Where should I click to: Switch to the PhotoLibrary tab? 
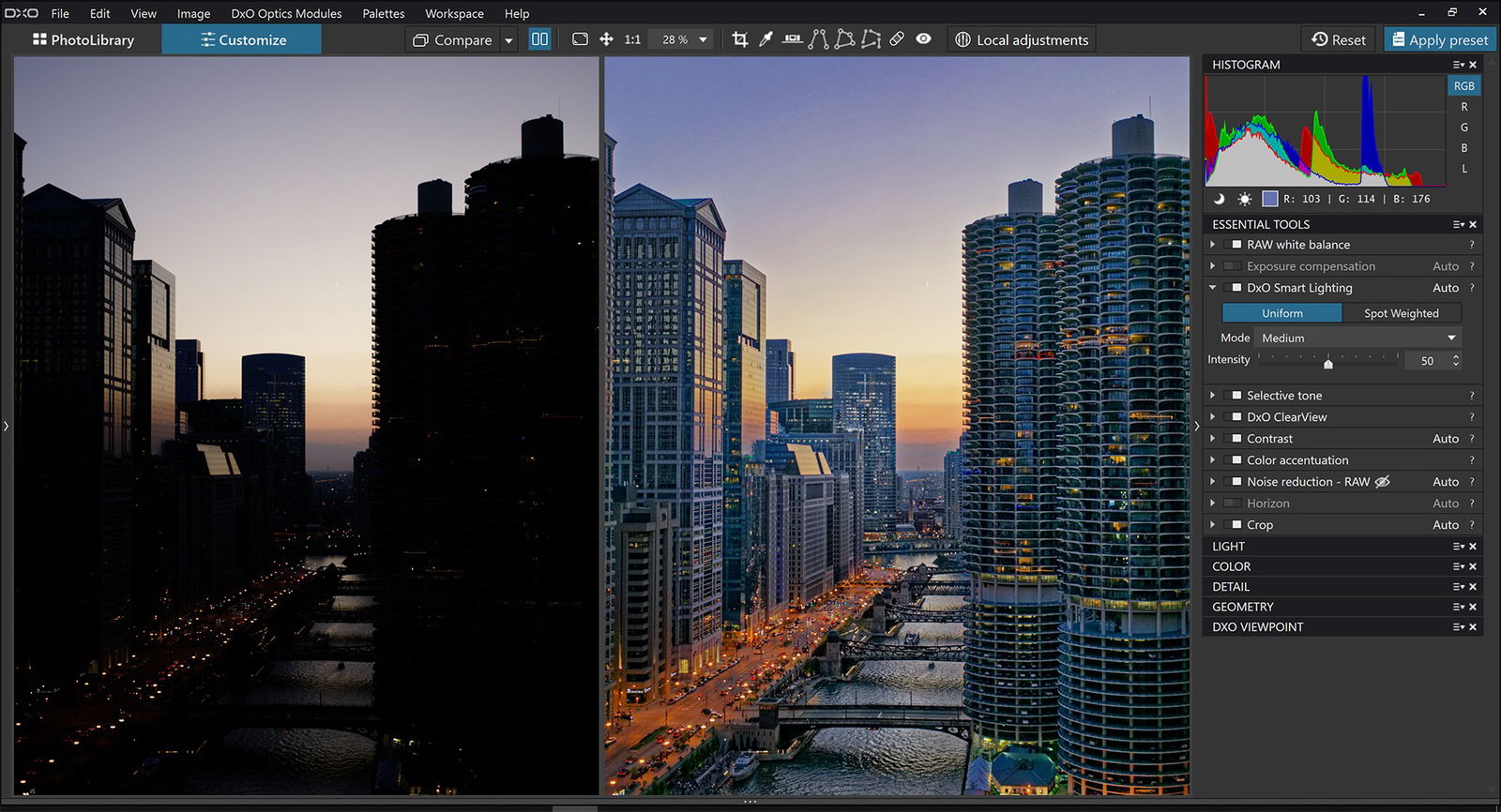83,39
